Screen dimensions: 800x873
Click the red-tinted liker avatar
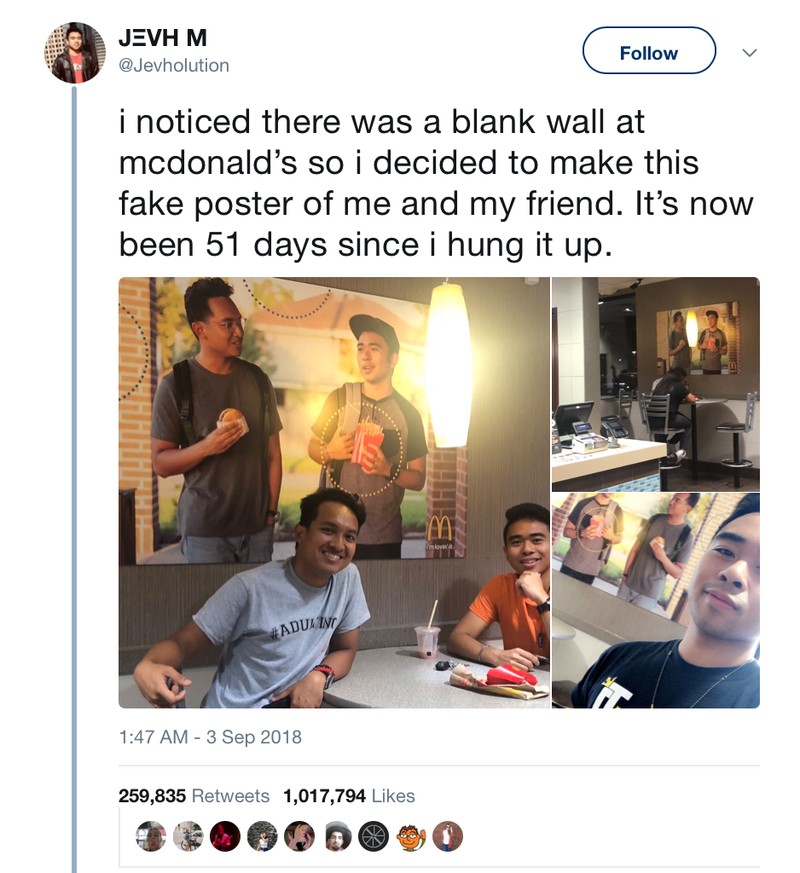click(x=225, y=836)
